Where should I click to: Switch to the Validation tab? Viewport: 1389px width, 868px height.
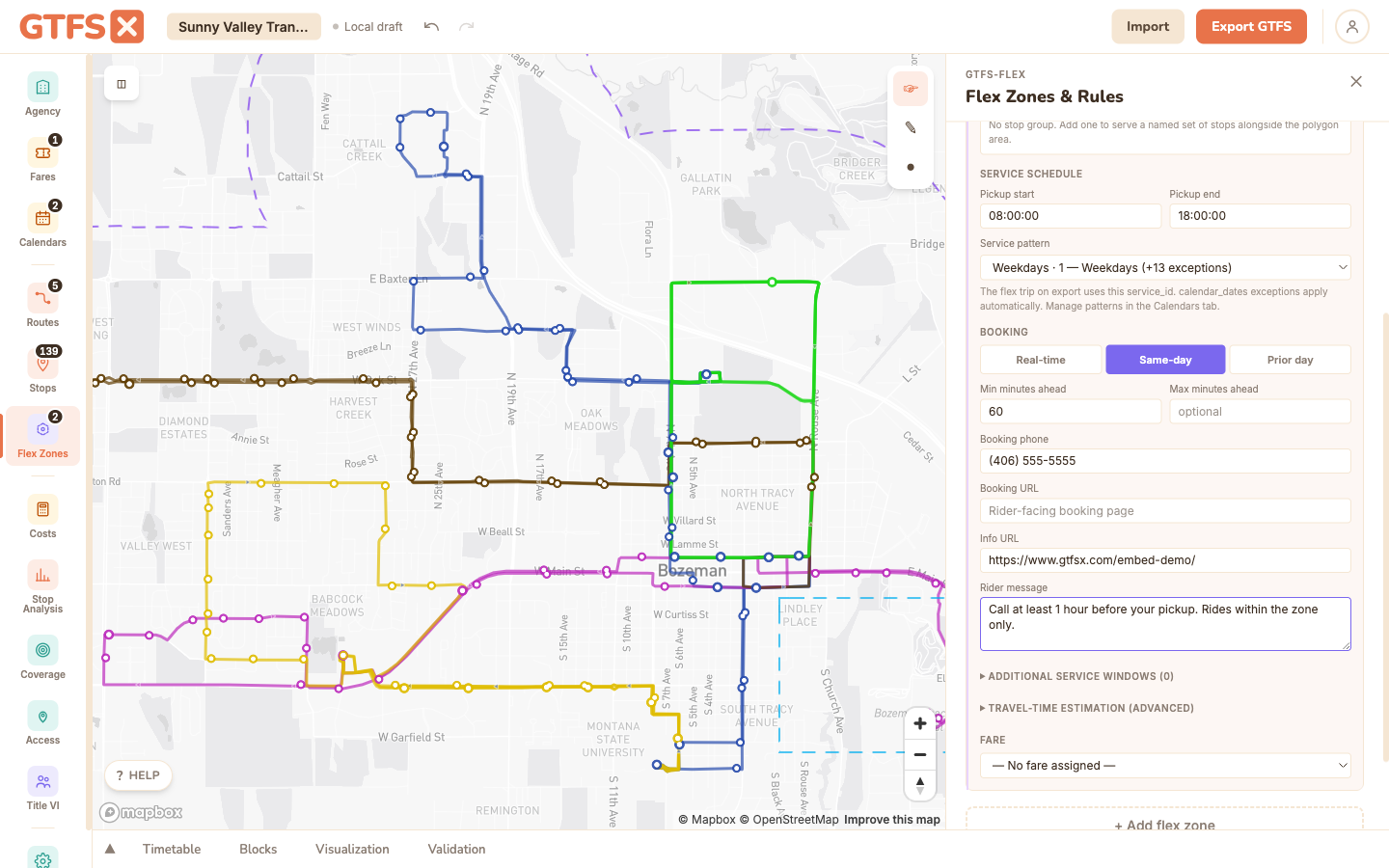[456, 849]
